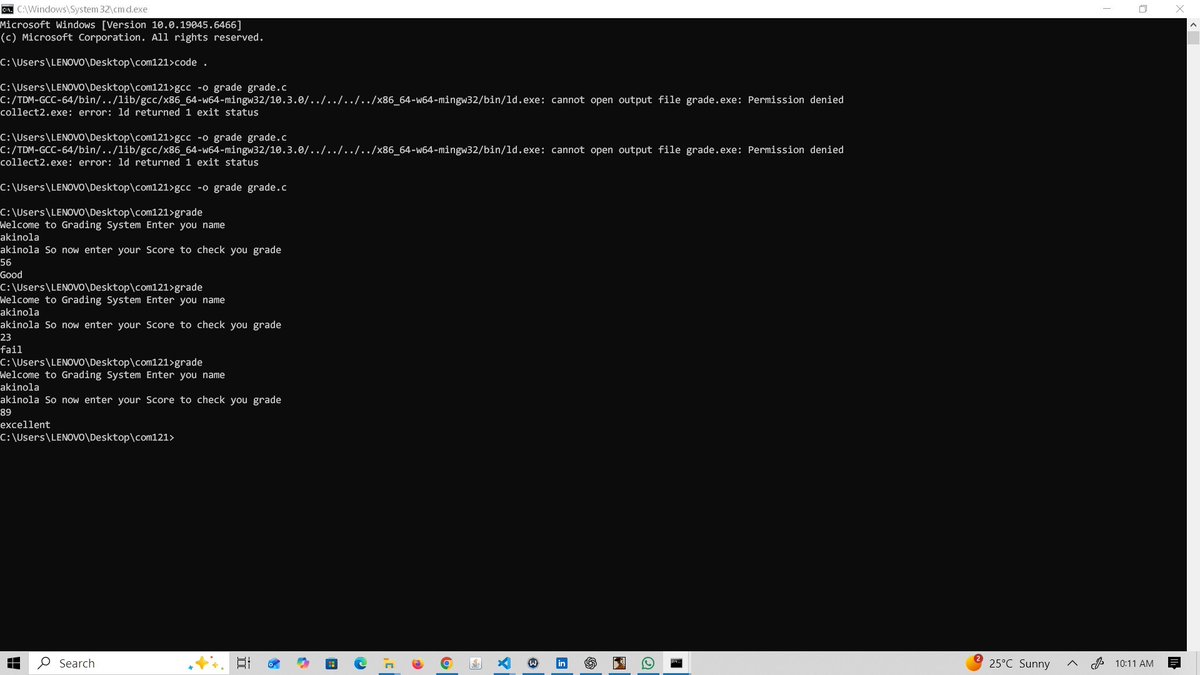Screen dimensions: 1200x675
Task: Click '(c) Microsoft Corporation. All rights reserved.'
Action: point(132,37)
